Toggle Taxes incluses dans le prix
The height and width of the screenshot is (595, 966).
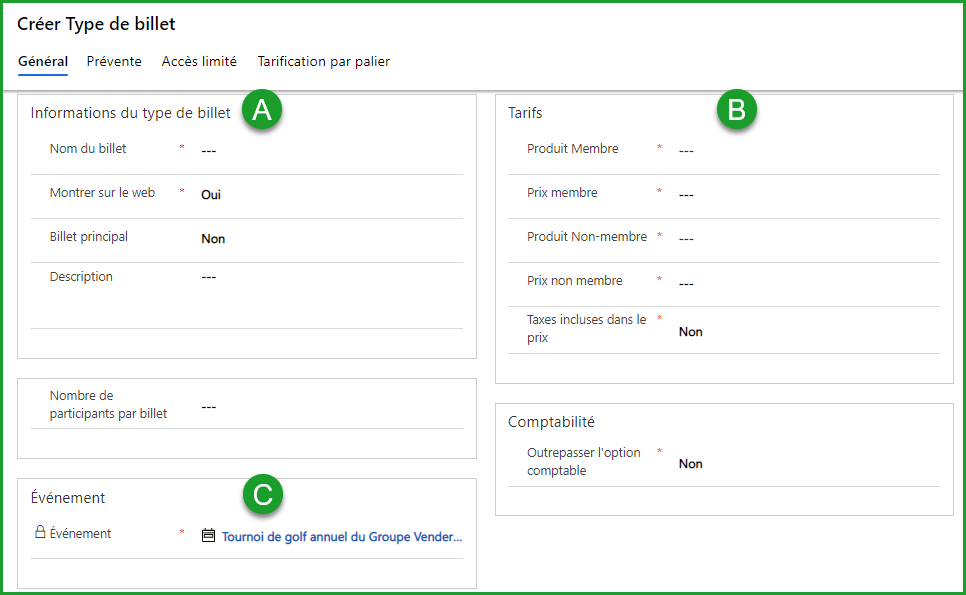[690, 332]
